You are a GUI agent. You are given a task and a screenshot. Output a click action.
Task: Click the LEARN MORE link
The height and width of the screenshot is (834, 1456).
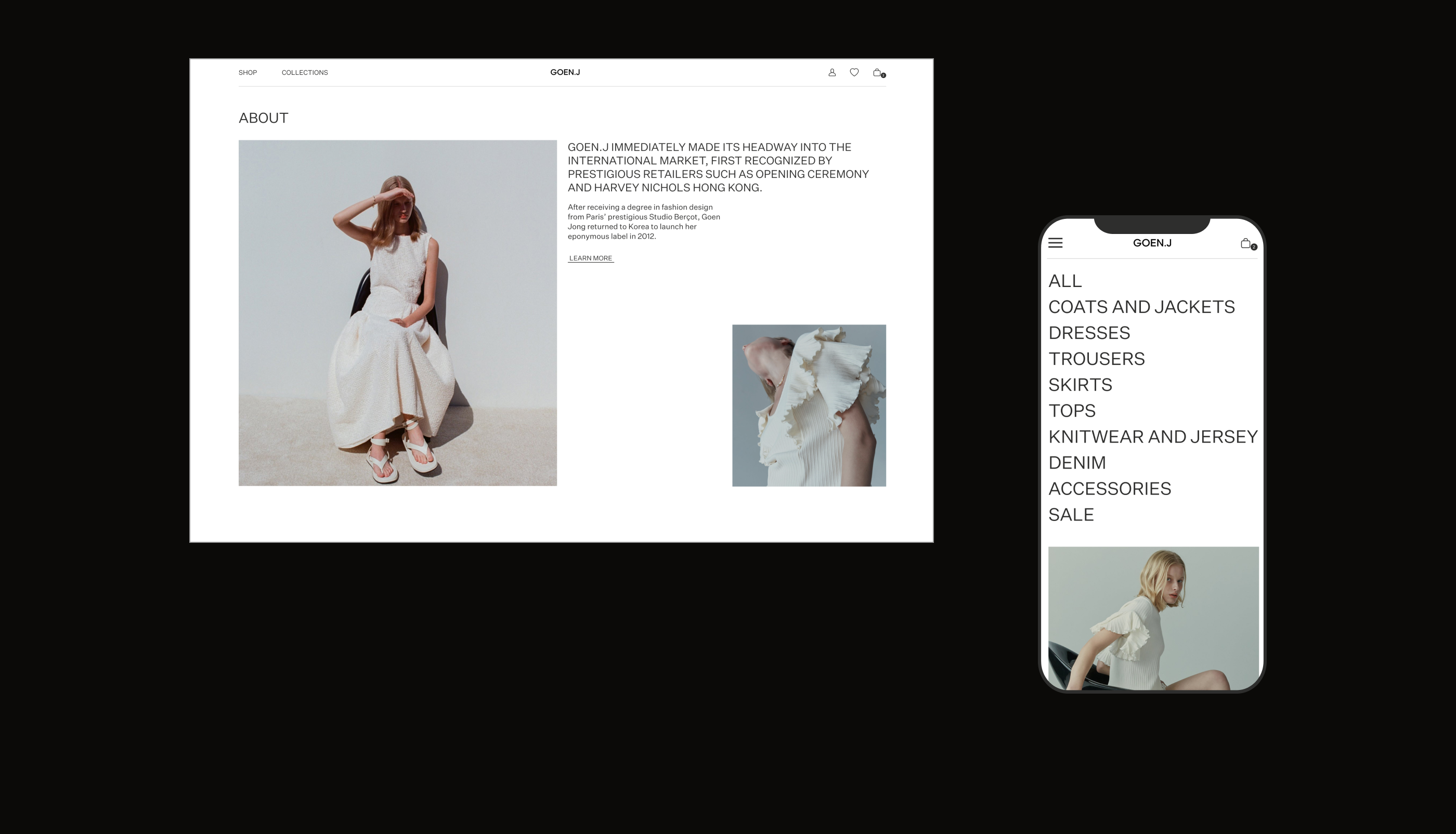tap(591, 258)
